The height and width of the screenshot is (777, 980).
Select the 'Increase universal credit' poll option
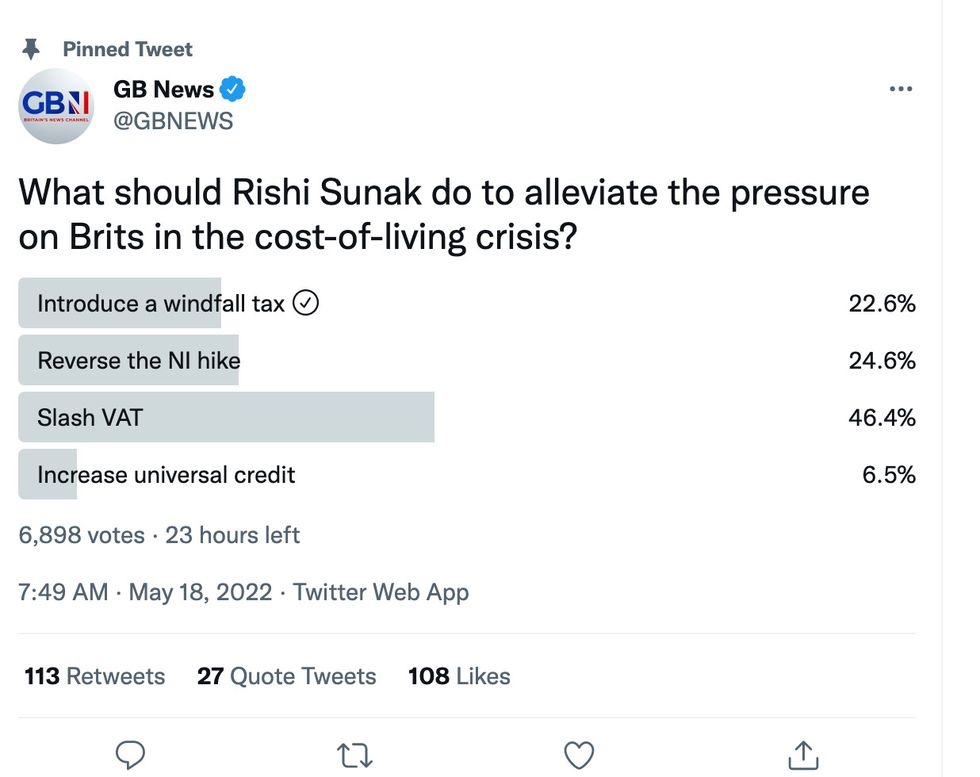(x=165, y=474)
